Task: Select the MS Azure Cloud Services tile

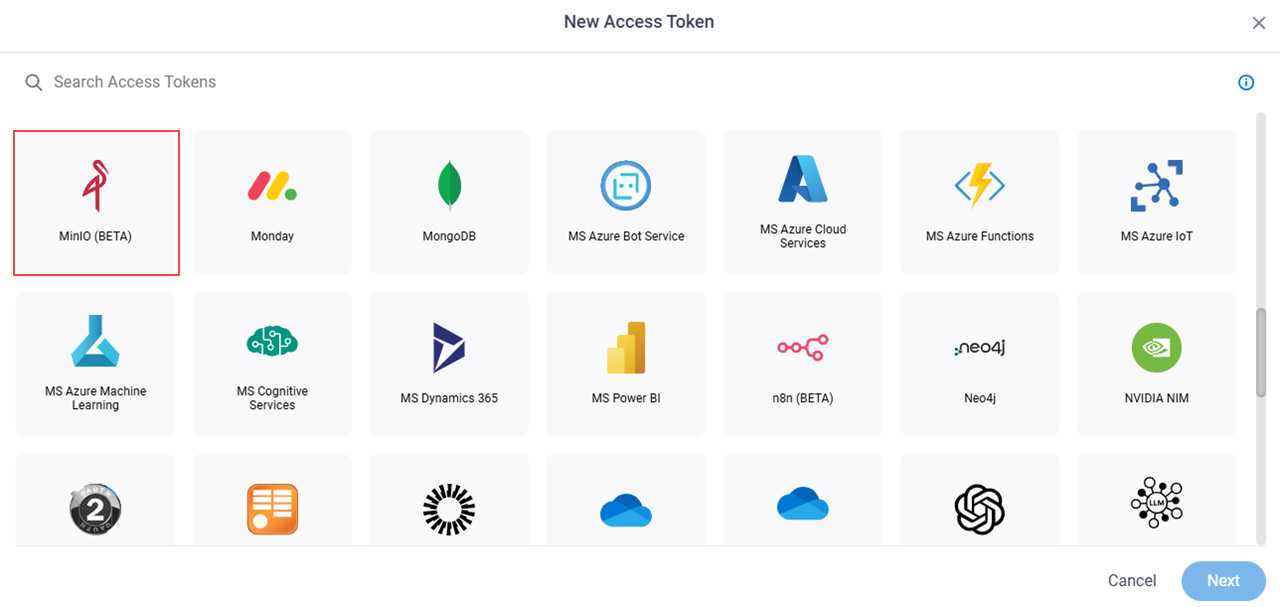Action: [x=803, y=202]
